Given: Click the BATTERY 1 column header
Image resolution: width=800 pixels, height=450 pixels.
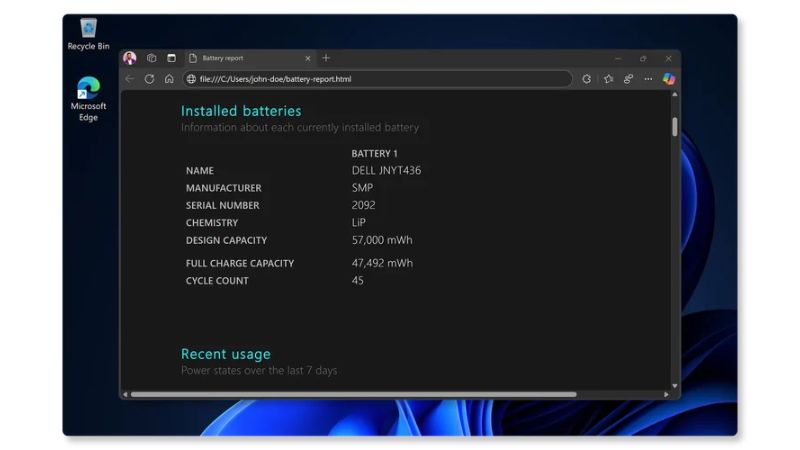Looking at the screenshot, I should [374, 154].
